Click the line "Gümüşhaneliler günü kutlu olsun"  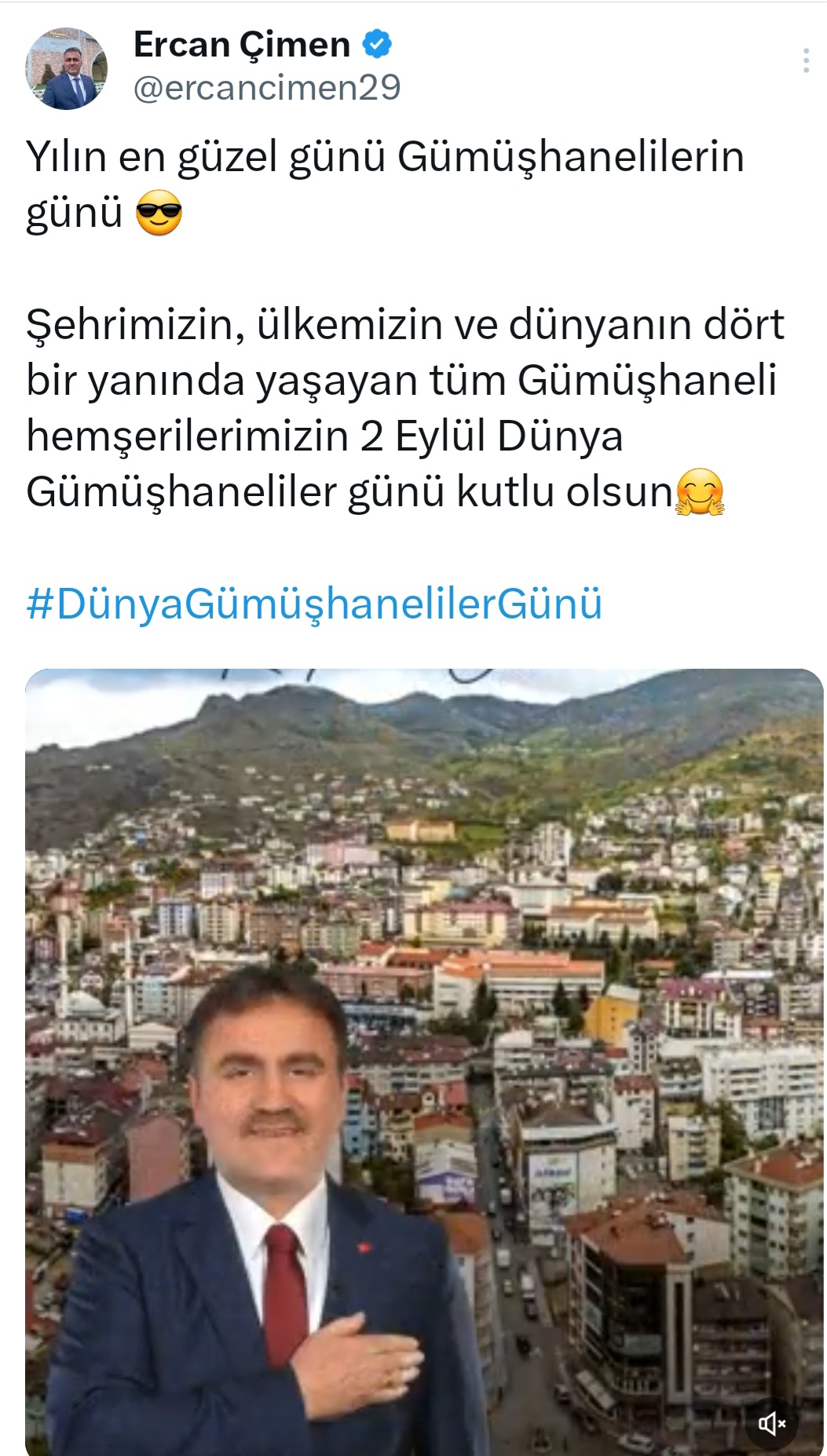coord(350,493)
